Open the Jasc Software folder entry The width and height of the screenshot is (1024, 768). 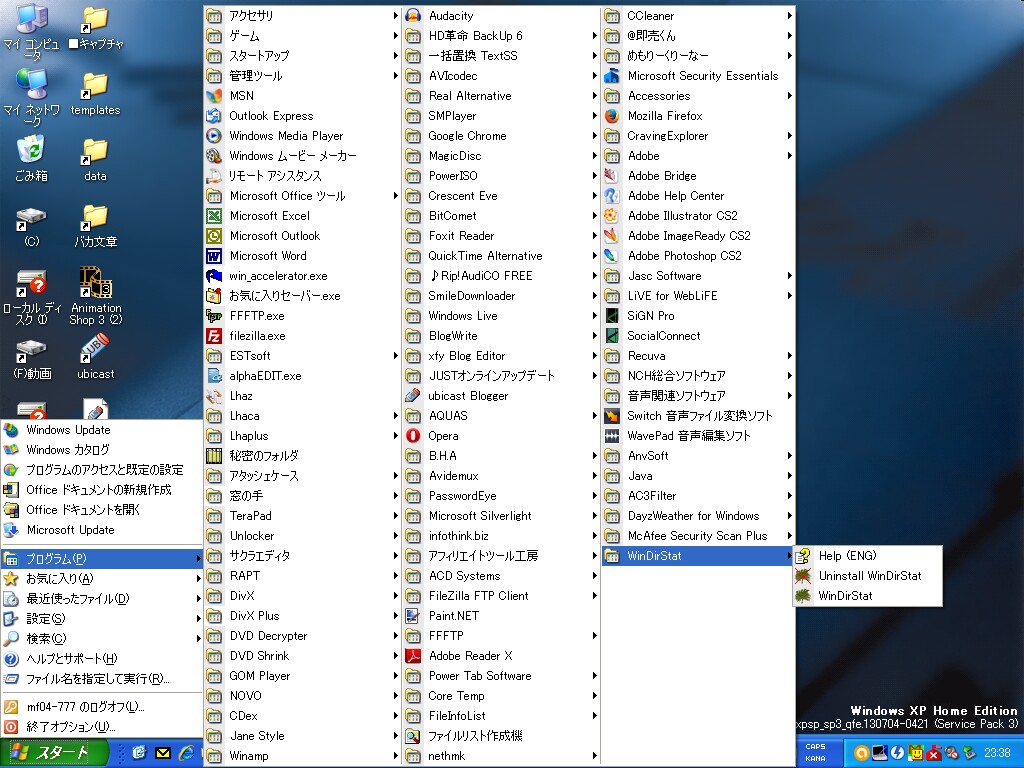(x=697, y=276)
